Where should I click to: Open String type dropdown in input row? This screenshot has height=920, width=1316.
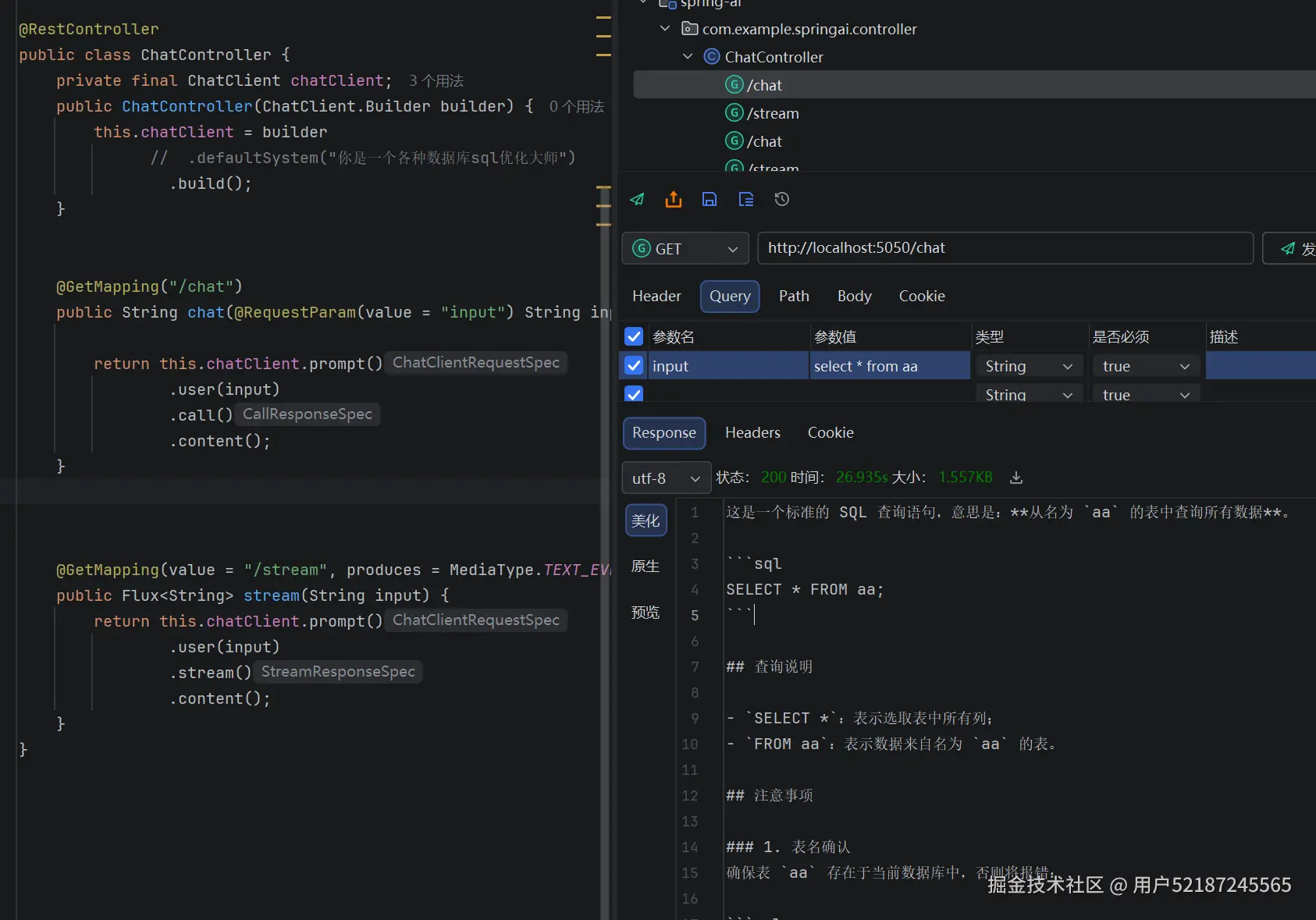point(1029,366)
